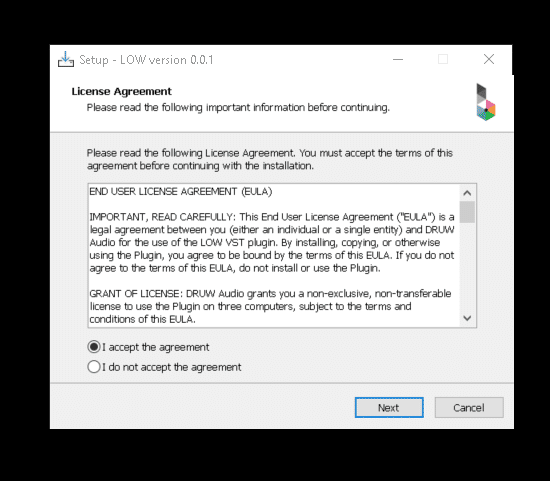This screenshot has height=481, width=550.
Task: Click the license scroll down arrow
Action: (467, 318)
